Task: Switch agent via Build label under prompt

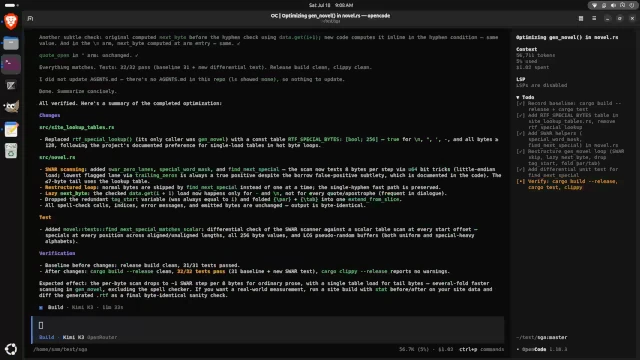Action: [x=47, y=337]
